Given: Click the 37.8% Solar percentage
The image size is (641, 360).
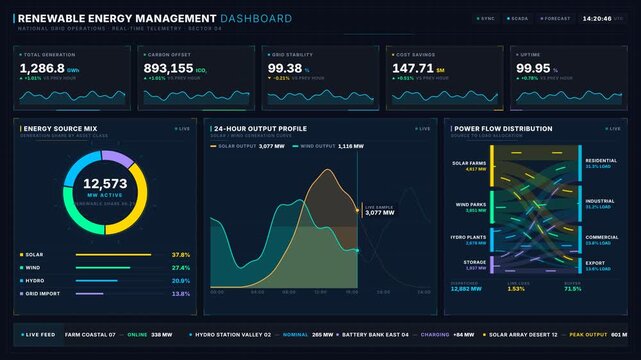Looking at the screenshot, I should coord(181,255).
